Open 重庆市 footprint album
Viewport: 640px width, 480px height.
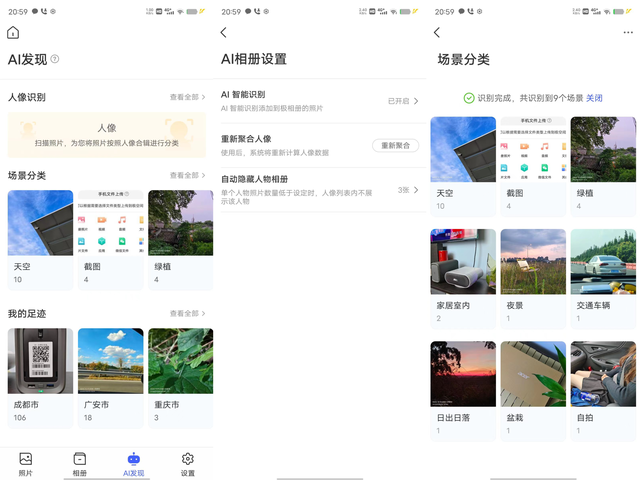coord(180,378)
